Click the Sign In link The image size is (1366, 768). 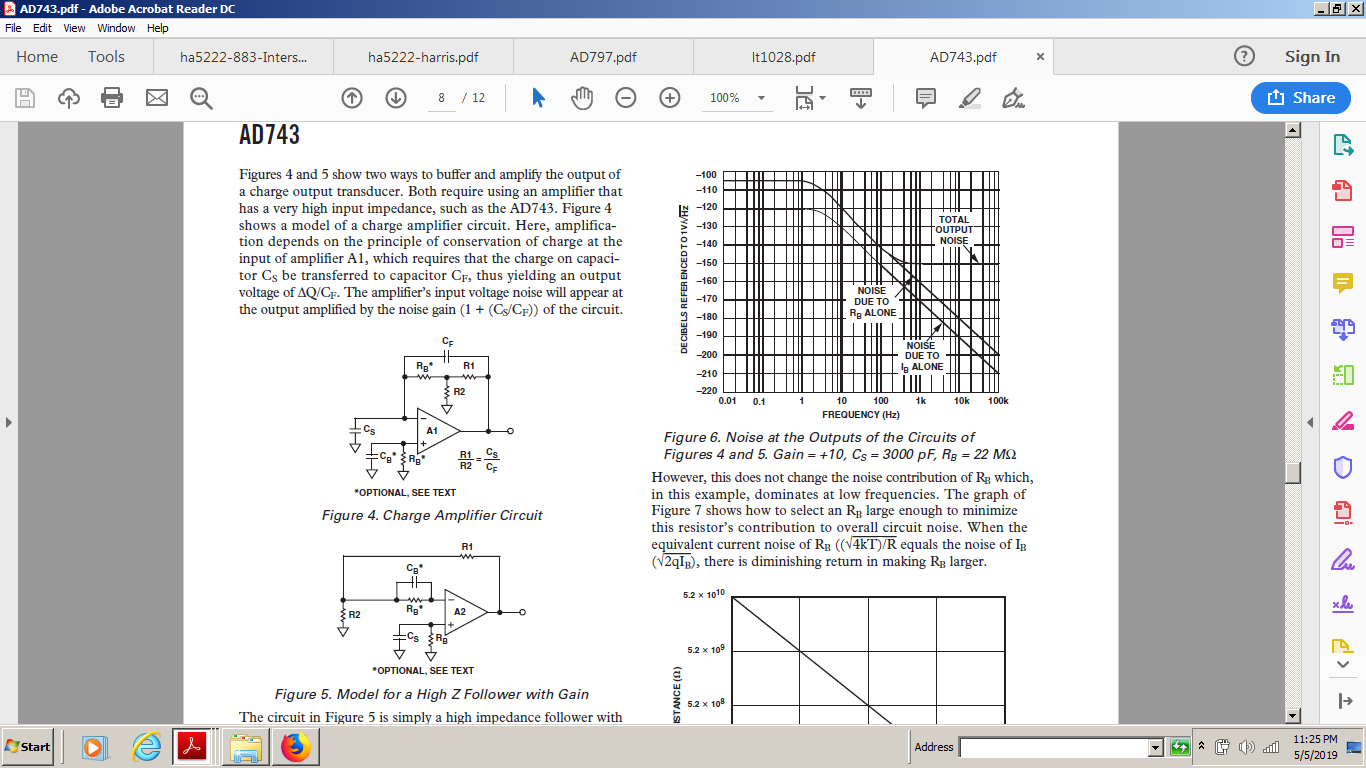coord(1312,57)
